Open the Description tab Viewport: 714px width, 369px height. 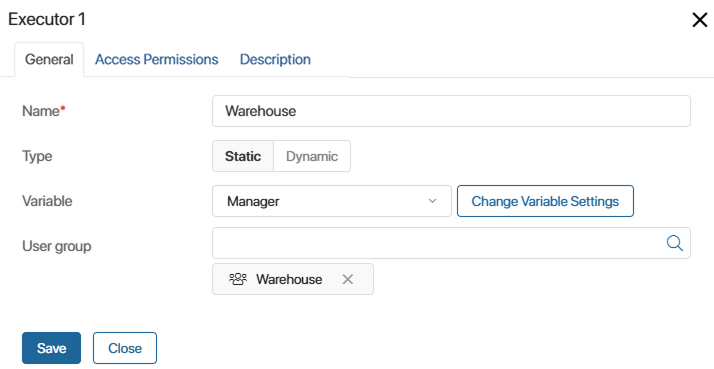(275, 60)
